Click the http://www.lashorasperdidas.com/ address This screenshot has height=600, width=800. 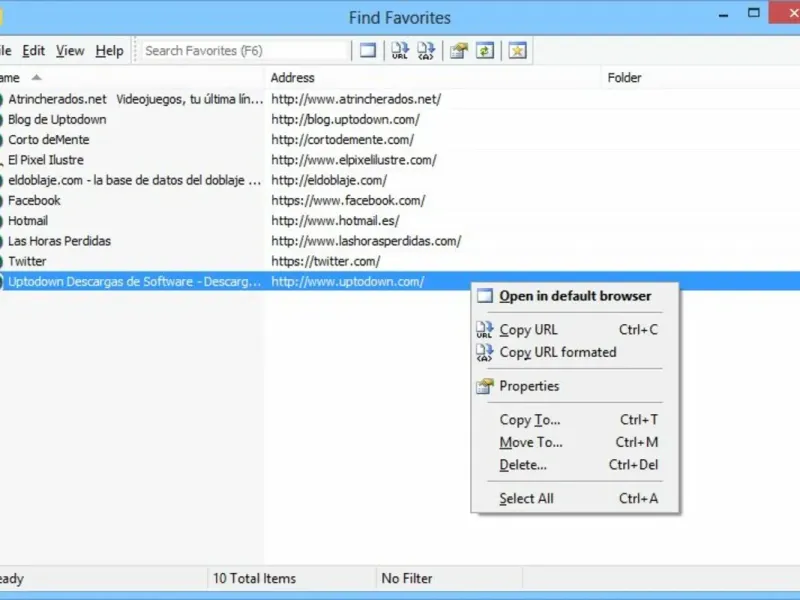[x=366, y=241]
